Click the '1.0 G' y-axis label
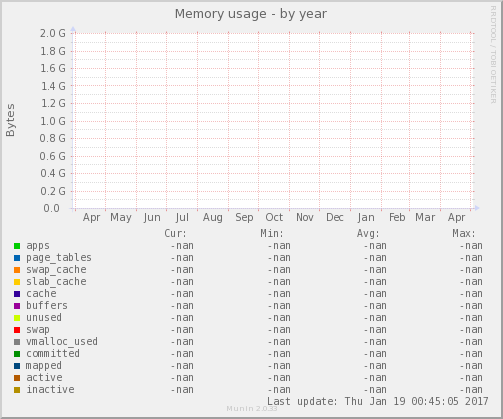Image resolution: width=503 pixels, height=419 pixels. pyautogui.click(x=53, y=121)
